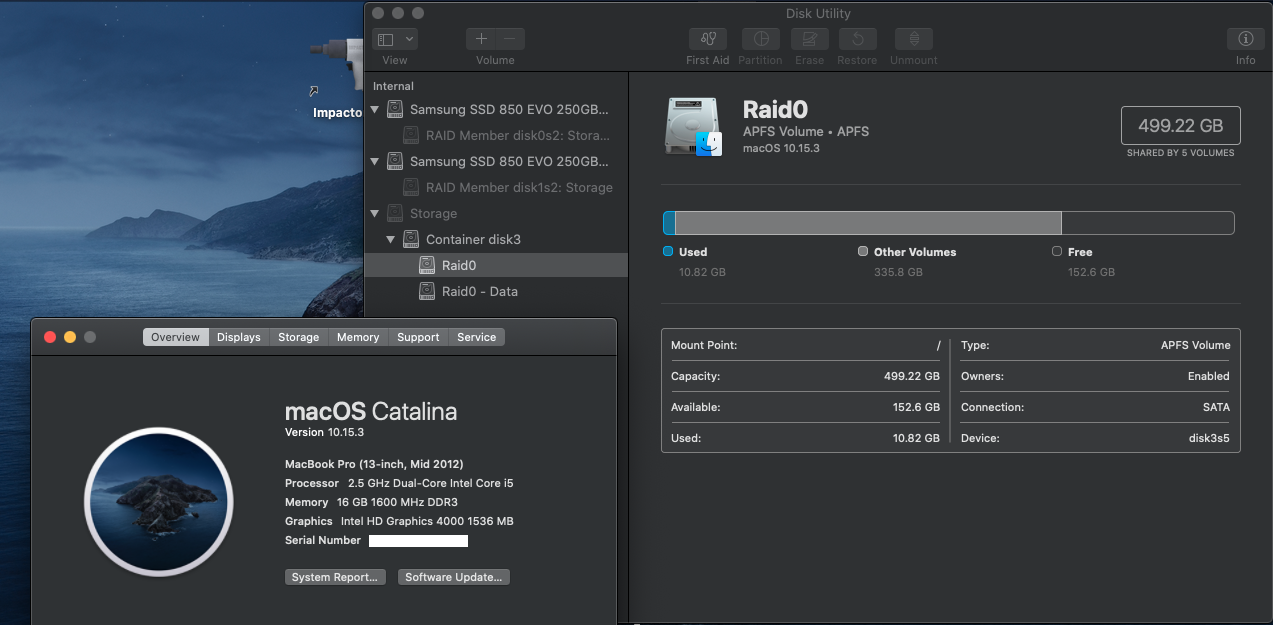Select RAID Member disk1s2: Storage row
Image resolution: width=1273 pixels, height=625 pixels.
[496, 188]
